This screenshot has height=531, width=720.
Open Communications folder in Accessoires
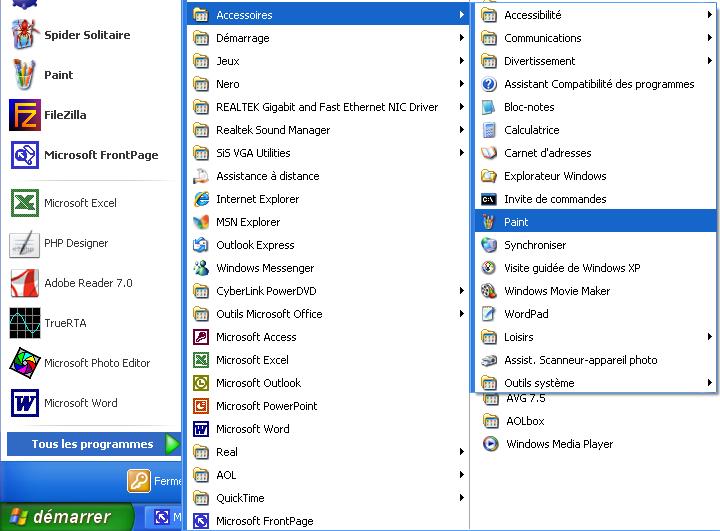point(596,38)
